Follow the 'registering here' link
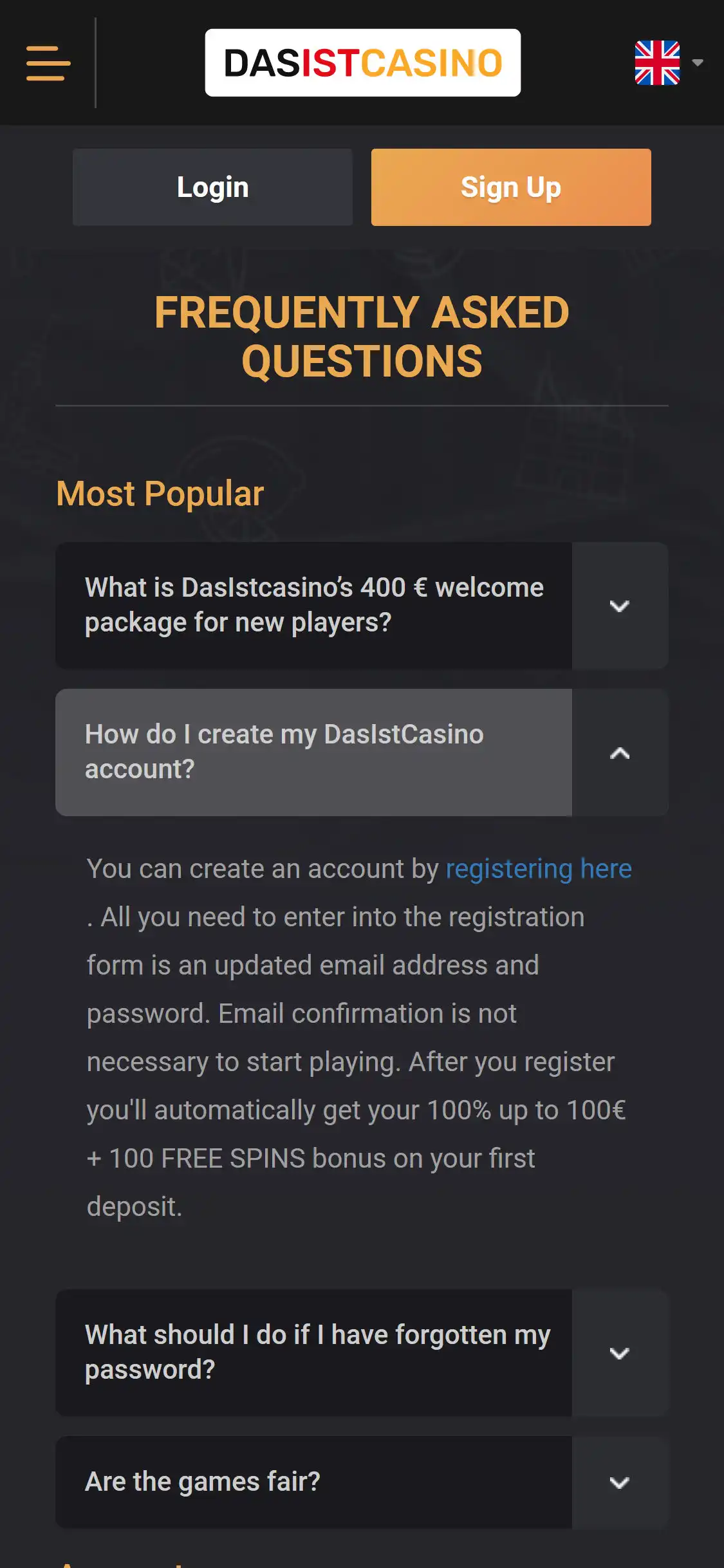The width and height of the screenshot is (724, 1568). point(539,869)
